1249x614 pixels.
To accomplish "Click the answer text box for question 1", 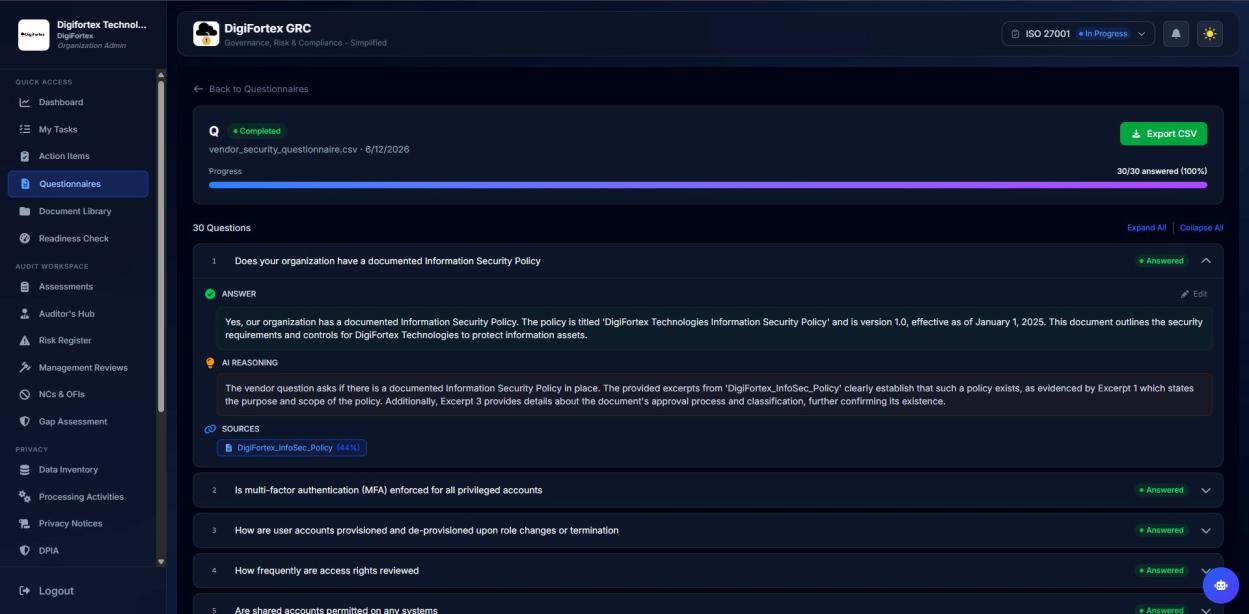I will coord(714,329).
